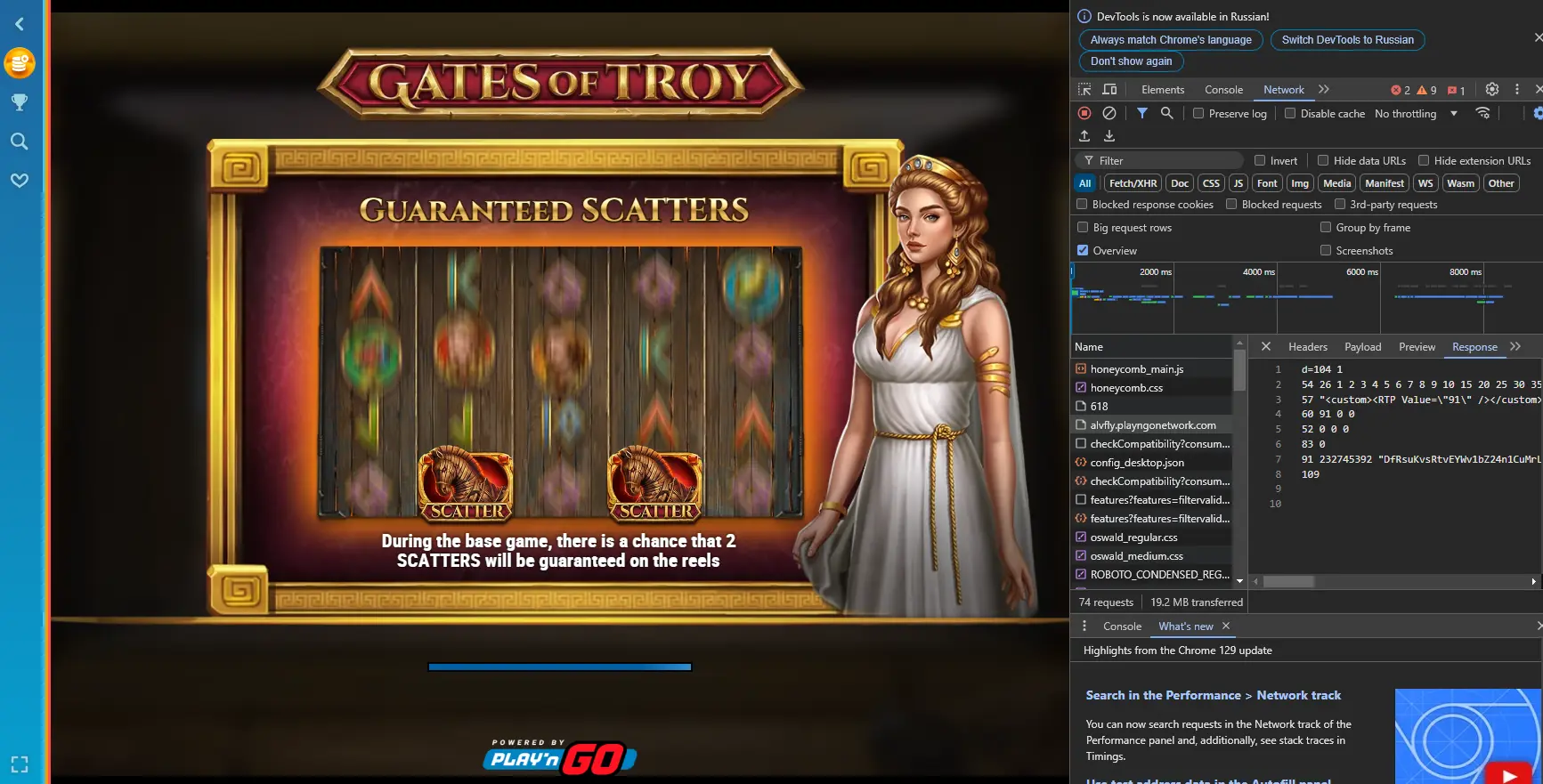
Task: Open the Console drawer tab
Action: click(x=1122, y=626)
